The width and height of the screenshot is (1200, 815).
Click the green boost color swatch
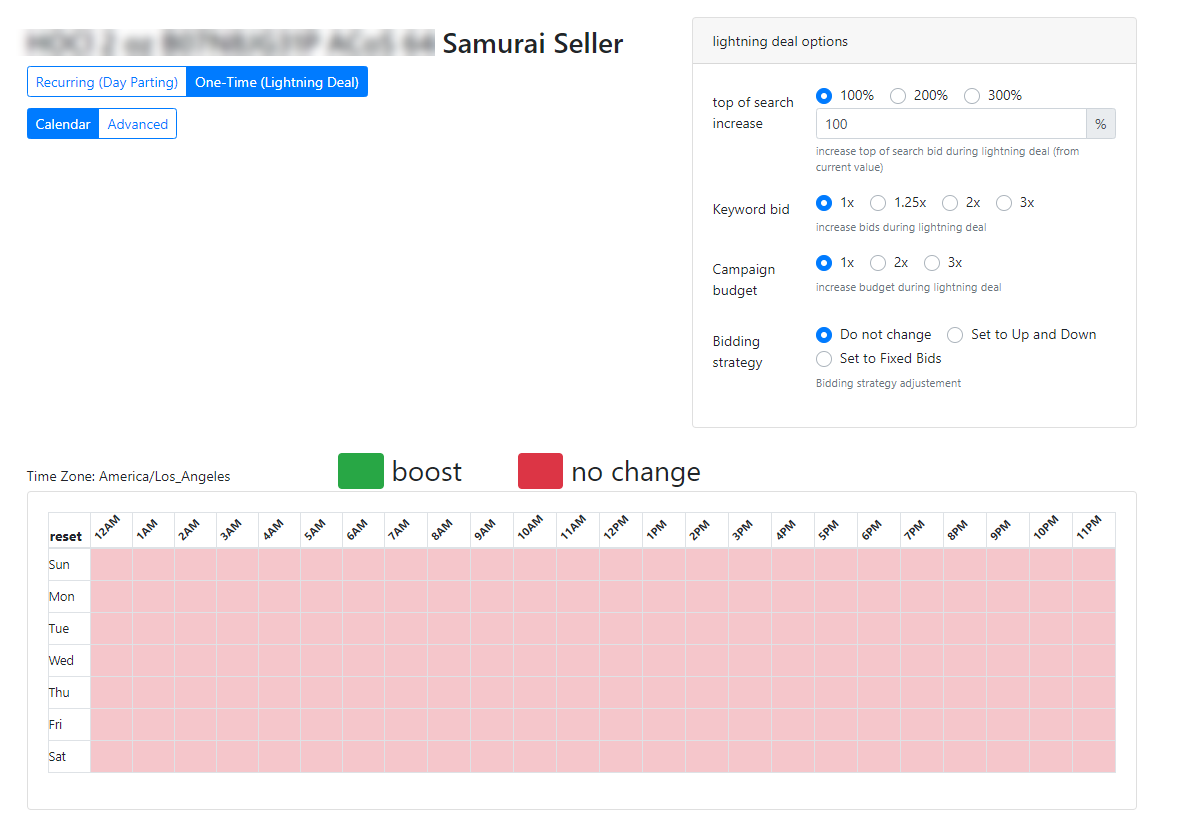[361, 471]
